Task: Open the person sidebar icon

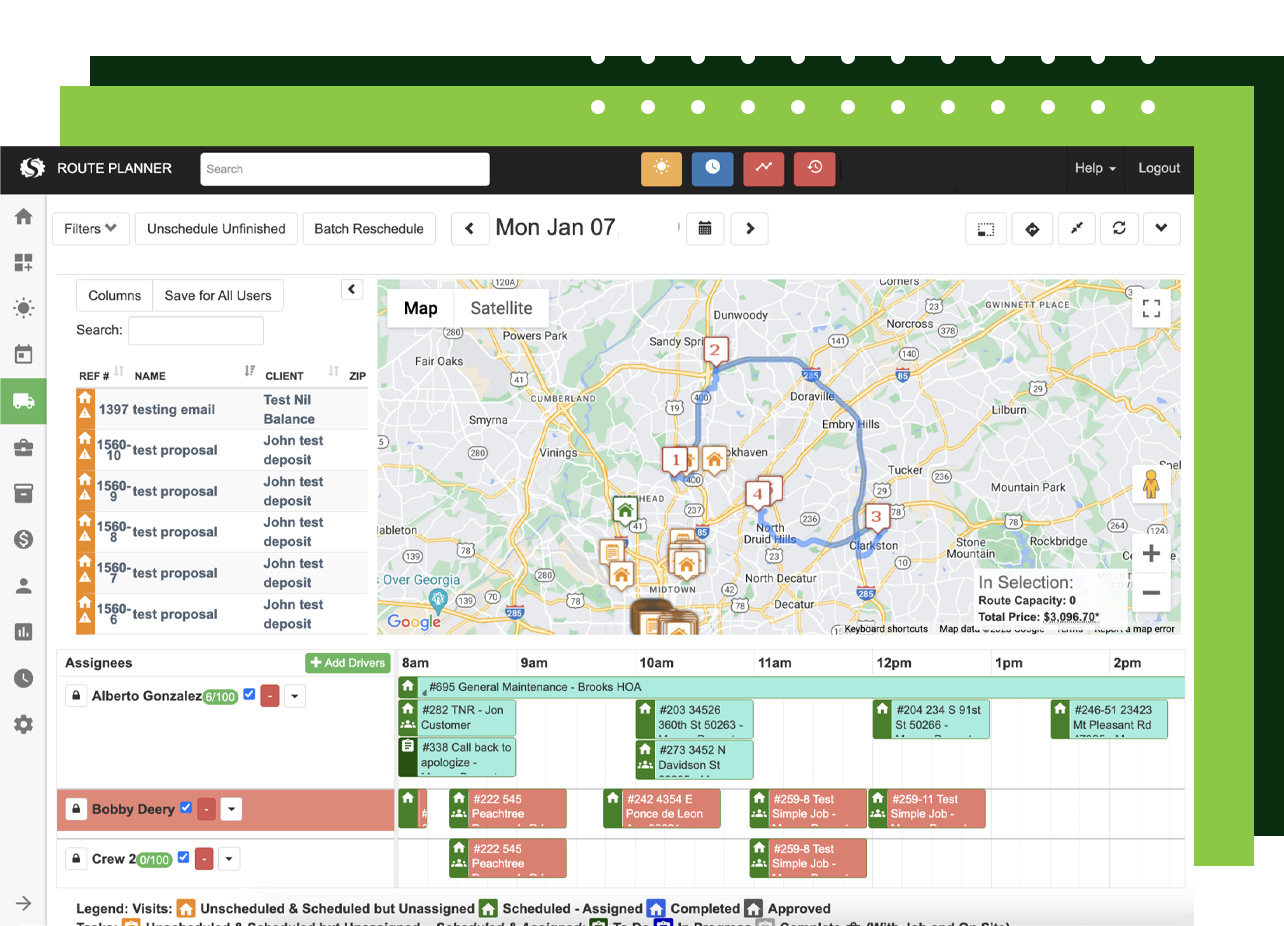Action: point(23,586)
